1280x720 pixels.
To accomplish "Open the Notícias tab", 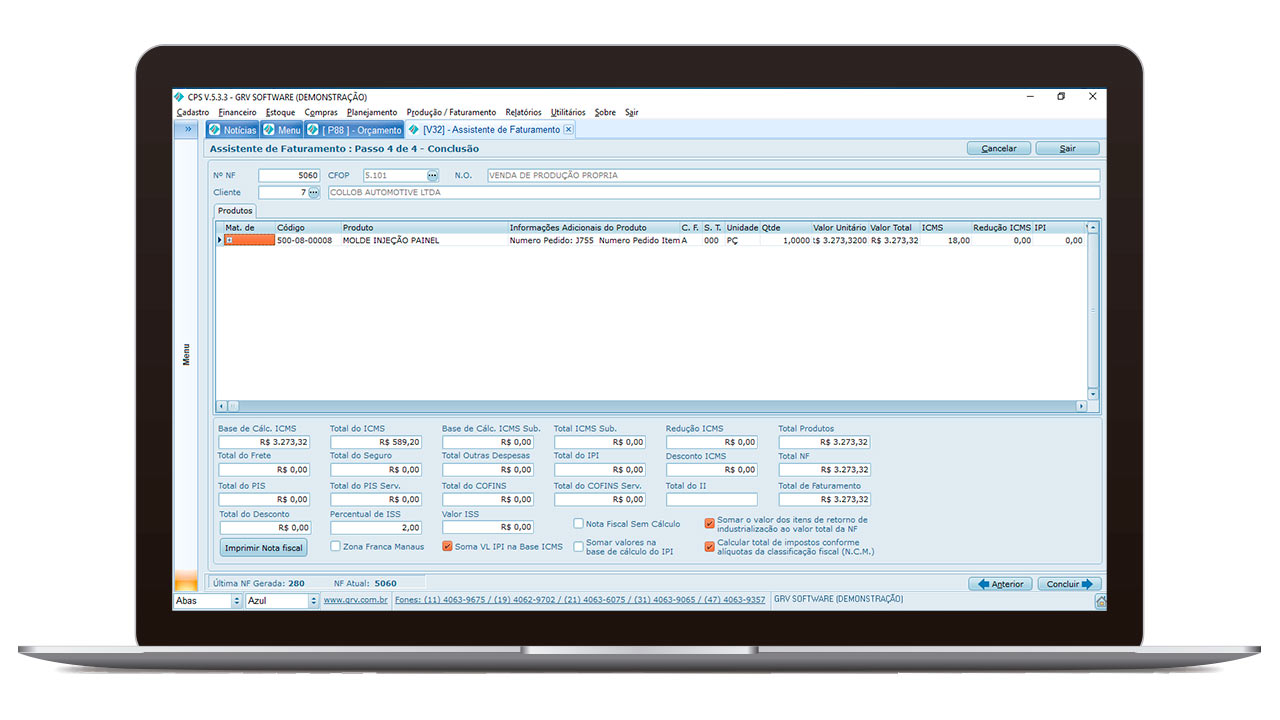I will (232, 130).
